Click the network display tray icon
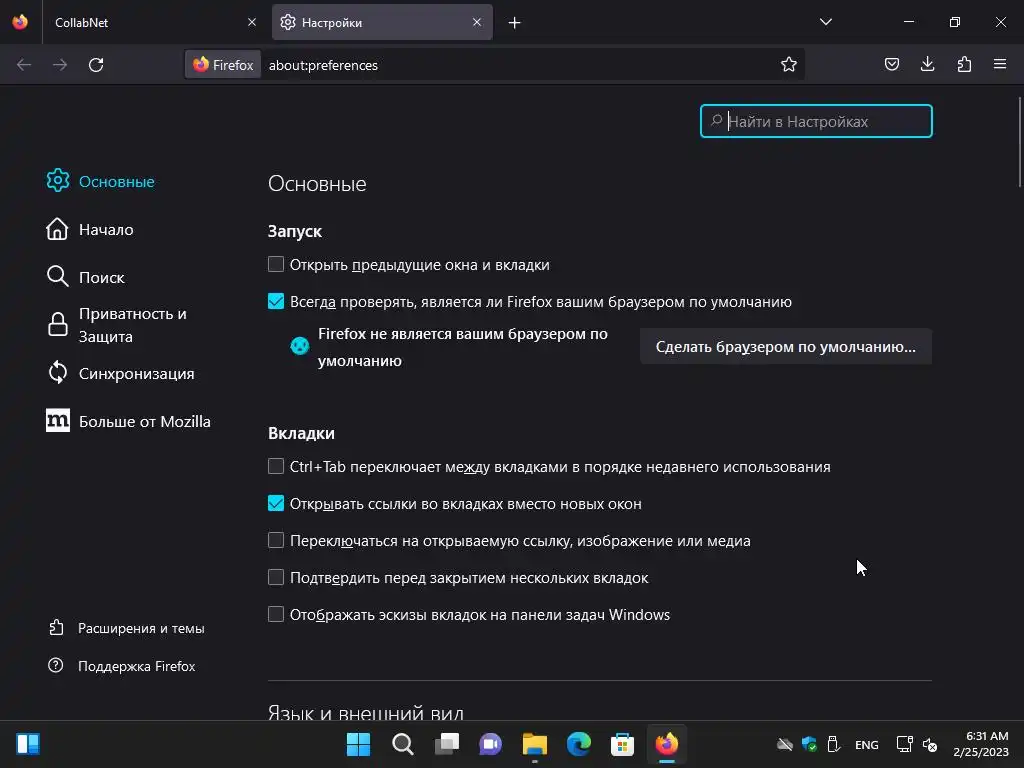Viewport: 1024px width, 768px height. [904, 744]
